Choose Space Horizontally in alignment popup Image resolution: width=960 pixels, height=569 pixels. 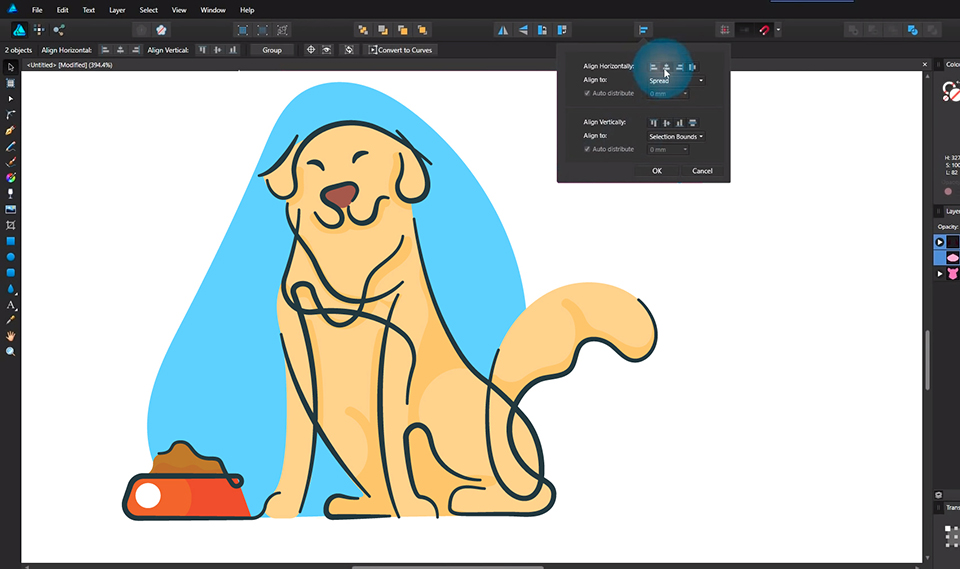tap(692, 67)
